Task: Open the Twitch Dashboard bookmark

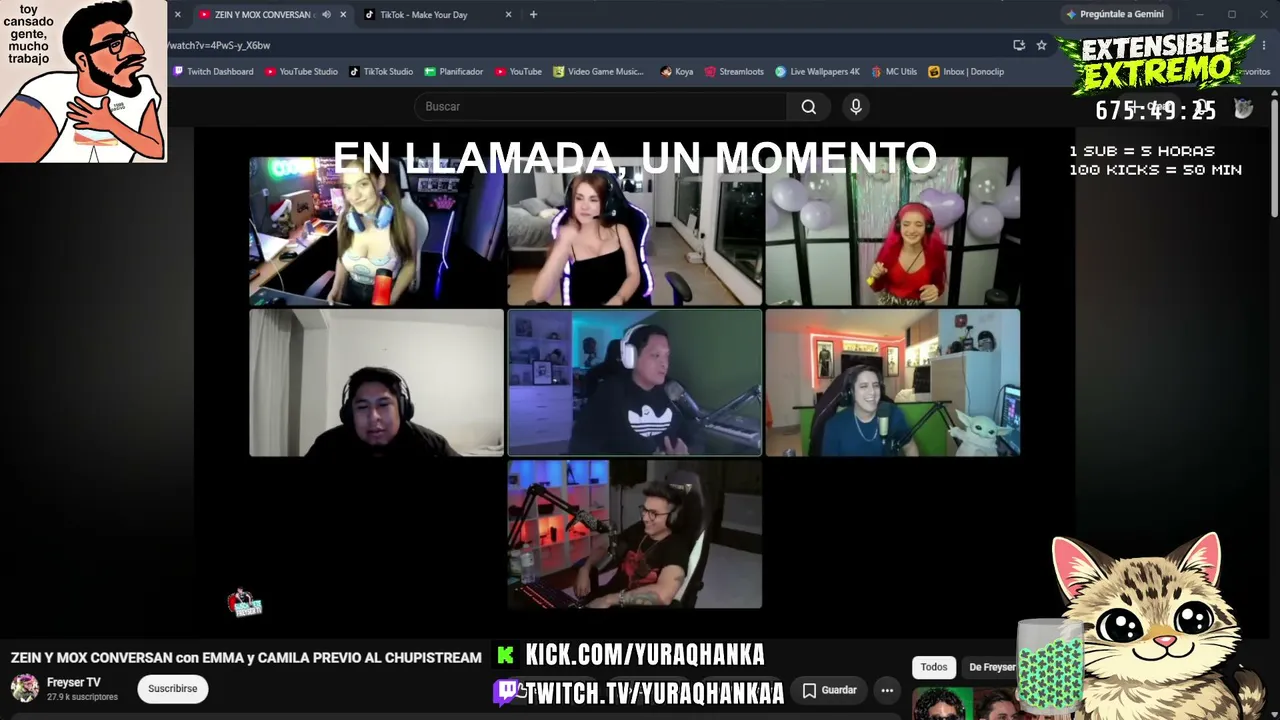Action: [213, 72]
